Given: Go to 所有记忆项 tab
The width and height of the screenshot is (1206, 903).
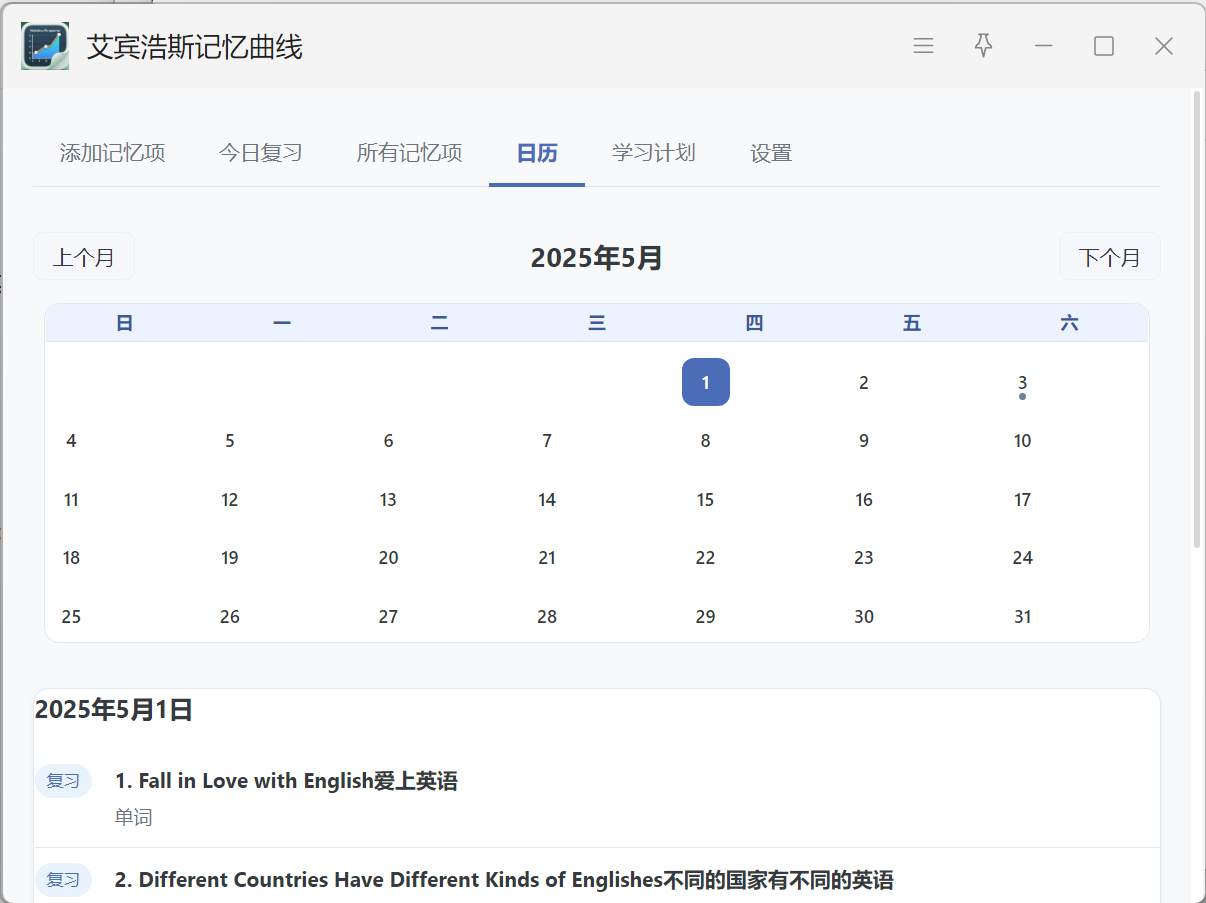Looking at the screenshot, I should [409, 153].
